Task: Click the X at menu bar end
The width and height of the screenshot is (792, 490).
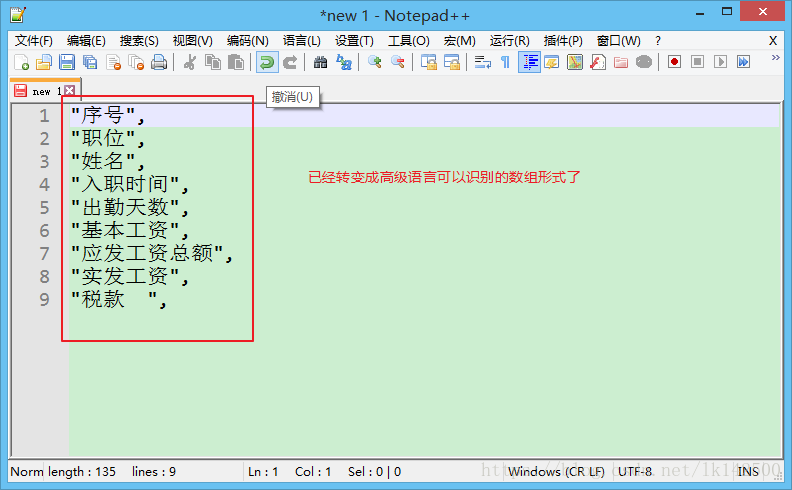Action: (773, 40)
